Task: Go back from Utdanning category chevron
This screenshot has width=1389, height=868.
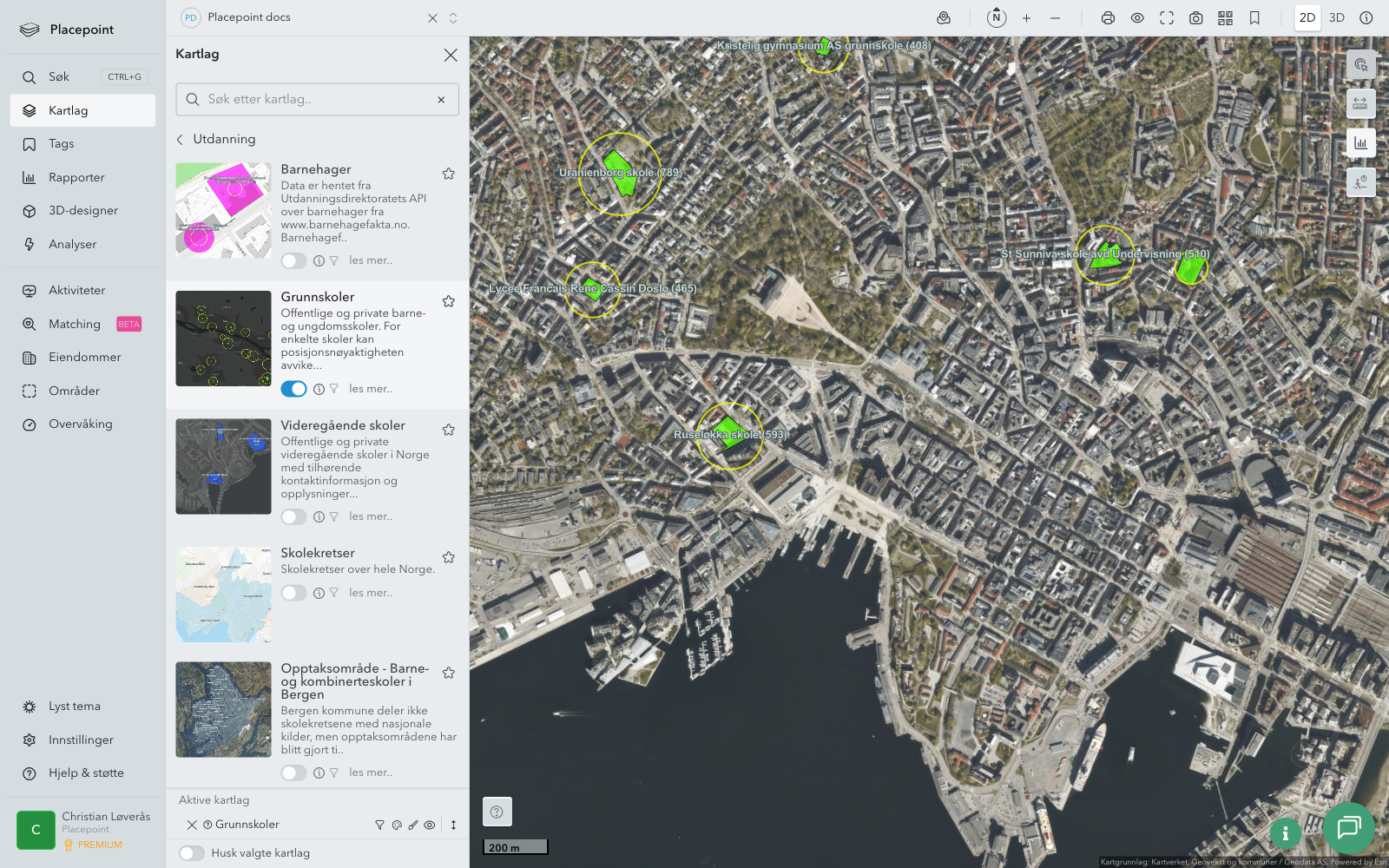Action: click(x=181, y=140)
